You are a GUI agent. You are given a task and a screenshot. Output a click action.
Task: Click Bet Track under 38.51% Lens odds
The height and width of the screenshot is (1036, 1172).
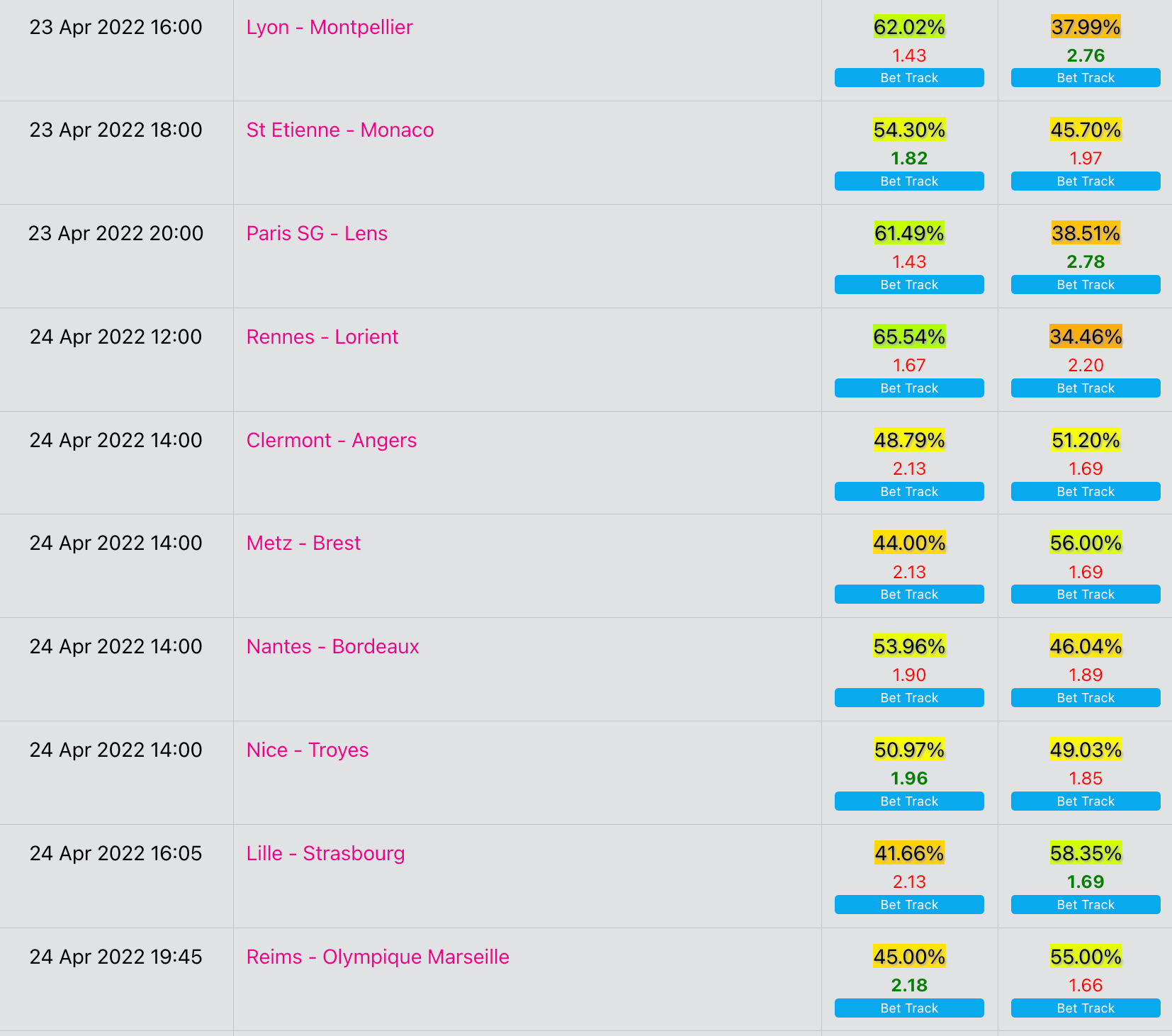pyautogui.click(x=1086, y=285)
